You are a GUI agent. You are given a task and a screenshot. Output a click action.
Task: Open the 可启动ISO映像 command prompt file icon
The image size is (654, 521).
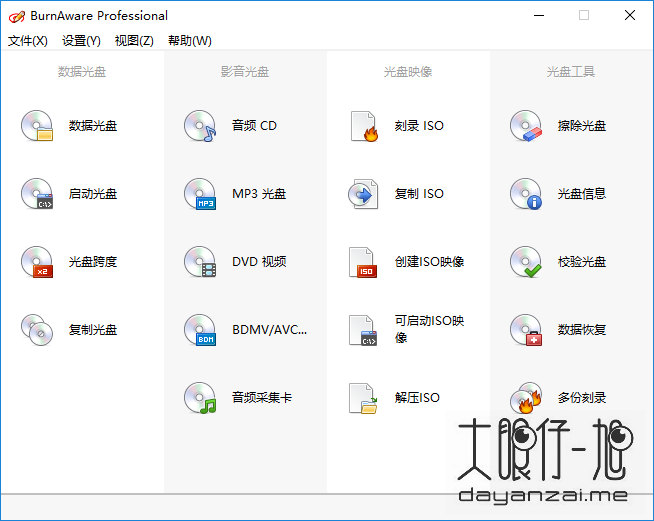coord(363,330)
